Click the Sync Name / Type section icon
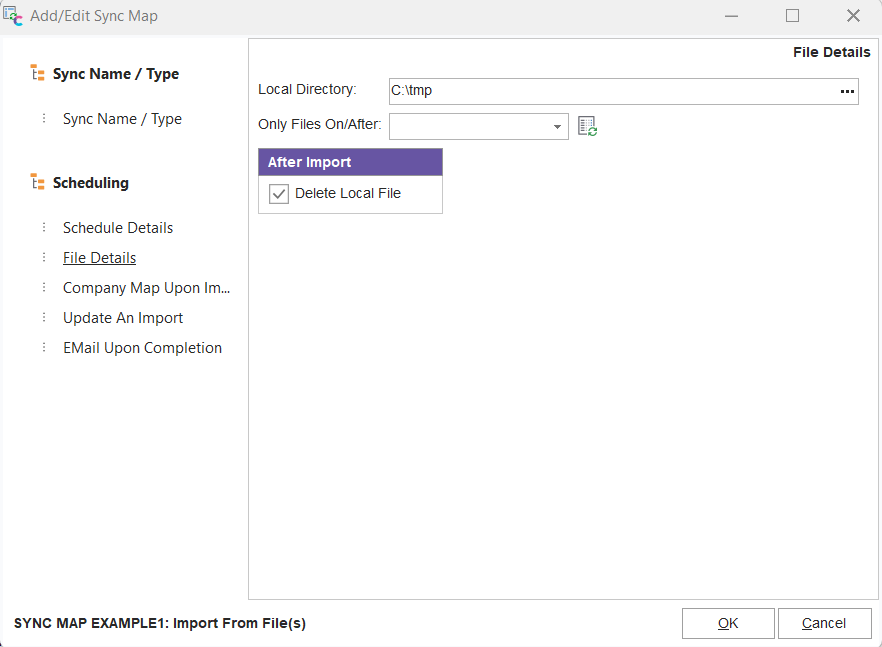Screen dimensions: 882x647 click(x=38, y=73)
